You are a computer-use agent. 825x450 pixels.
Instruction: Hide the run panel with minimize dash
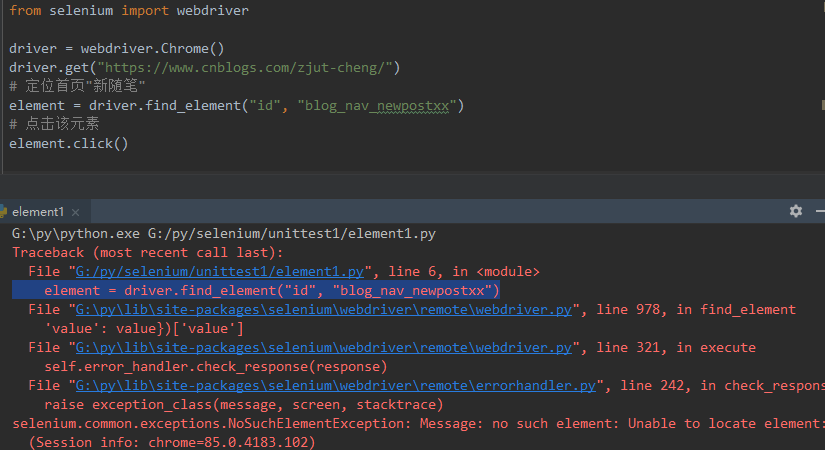click(x=820, y=211)
